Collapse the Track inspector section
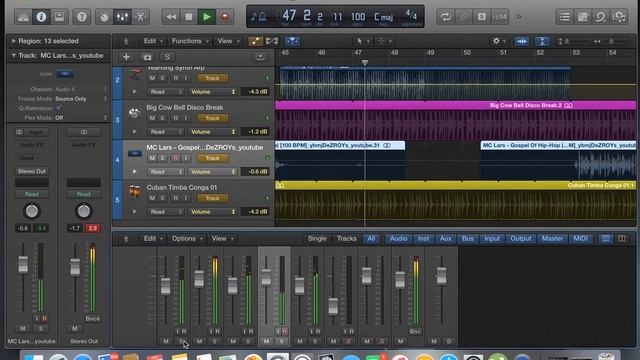Viewport: 640px width, 360px height. [13, 56]
